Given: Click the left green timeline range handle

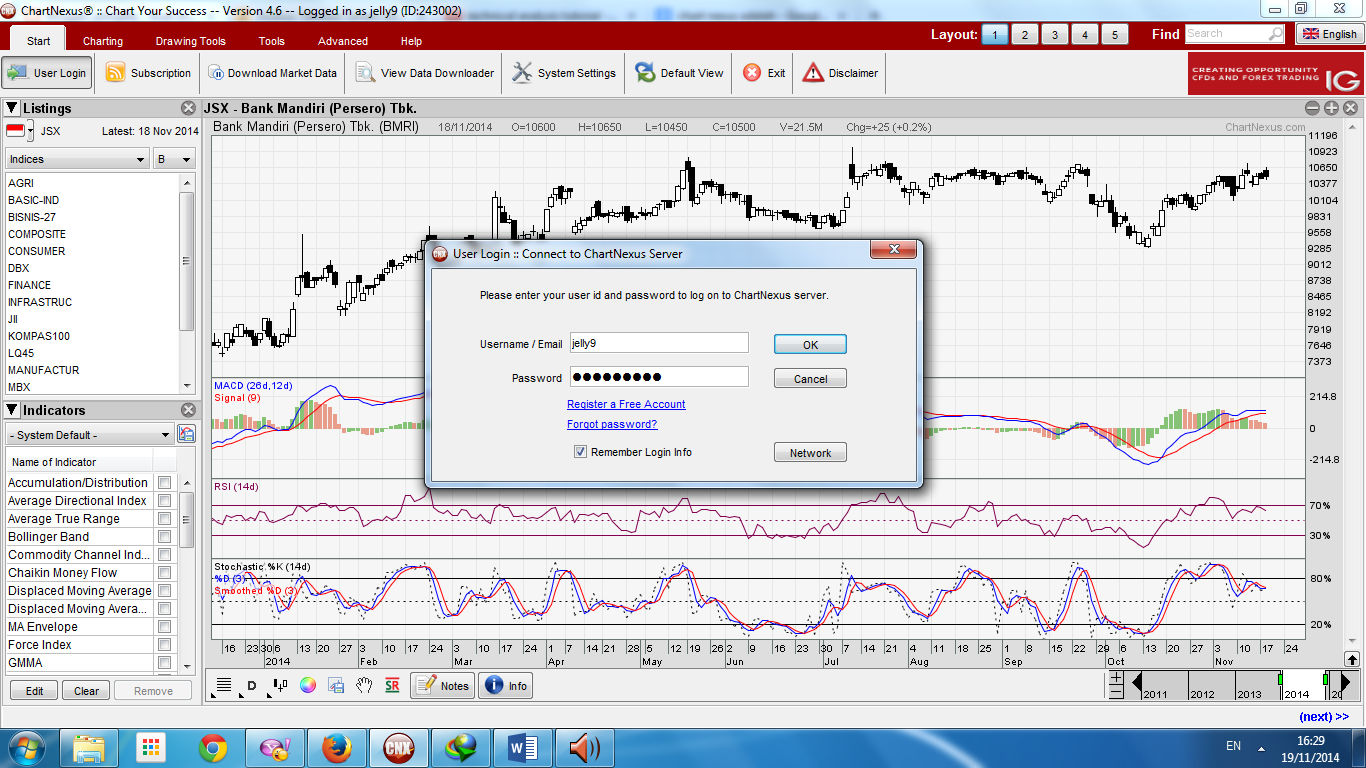Looking at the screenshot, I should pos(1280,680).
